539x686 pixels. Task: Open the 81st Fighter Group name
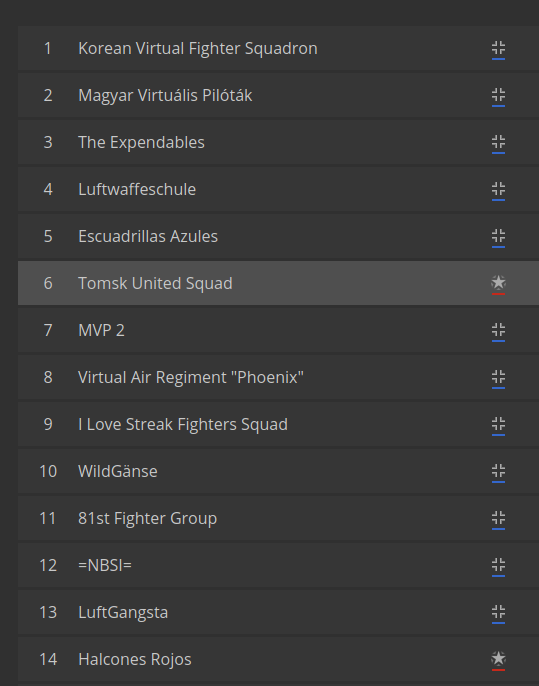pos(147,518)
